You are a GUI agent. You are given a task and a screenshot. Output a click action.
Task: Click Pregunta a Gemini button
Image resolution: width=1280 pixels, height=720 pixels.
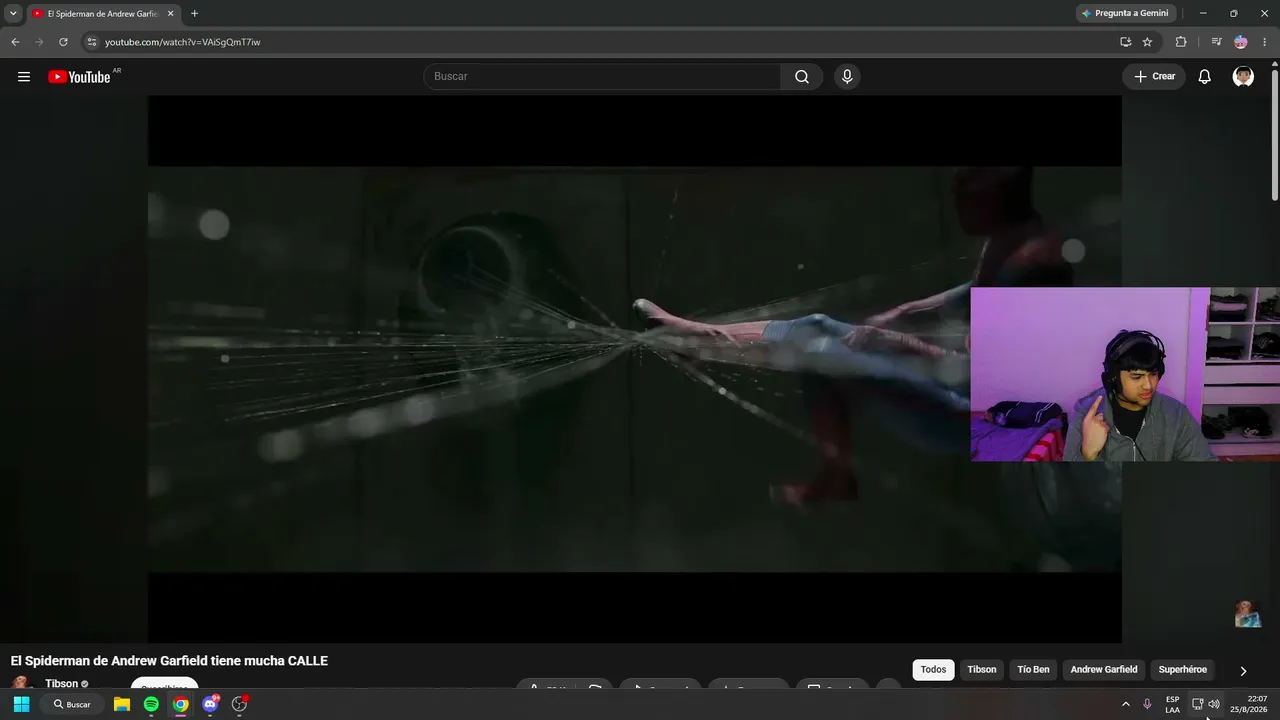pos(1125,13)
